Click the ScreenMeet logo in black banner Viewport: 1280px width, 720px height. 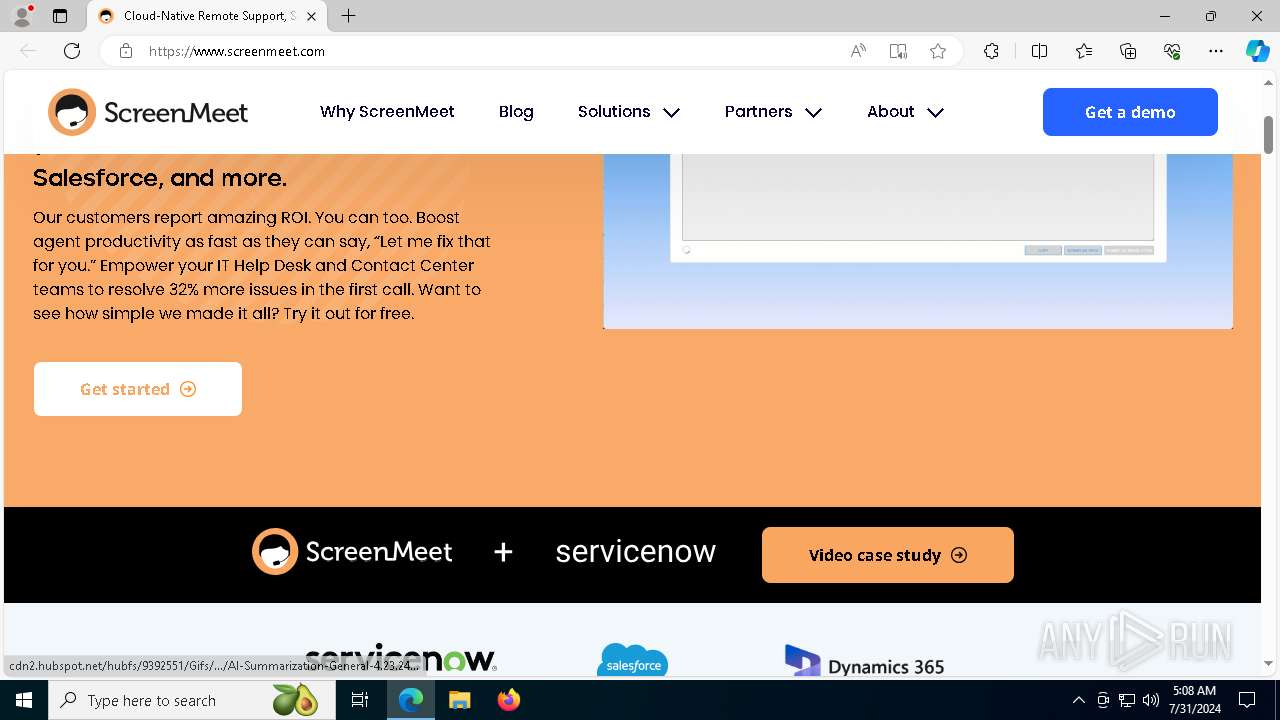352,551
